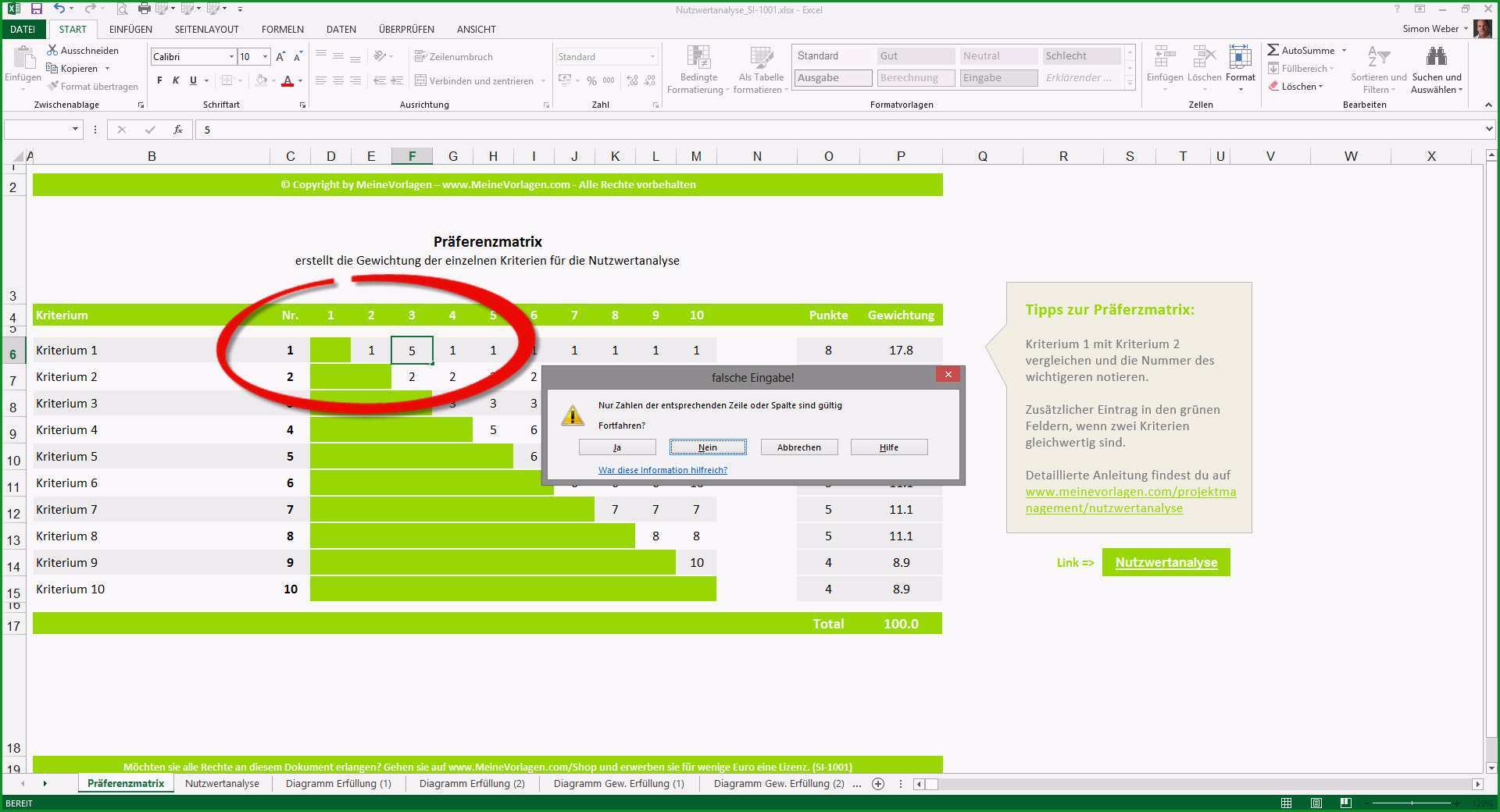This screenshot has height=812, width=1500.
Task: Expand the Name Box dropdown
Action: pos(75,130)
